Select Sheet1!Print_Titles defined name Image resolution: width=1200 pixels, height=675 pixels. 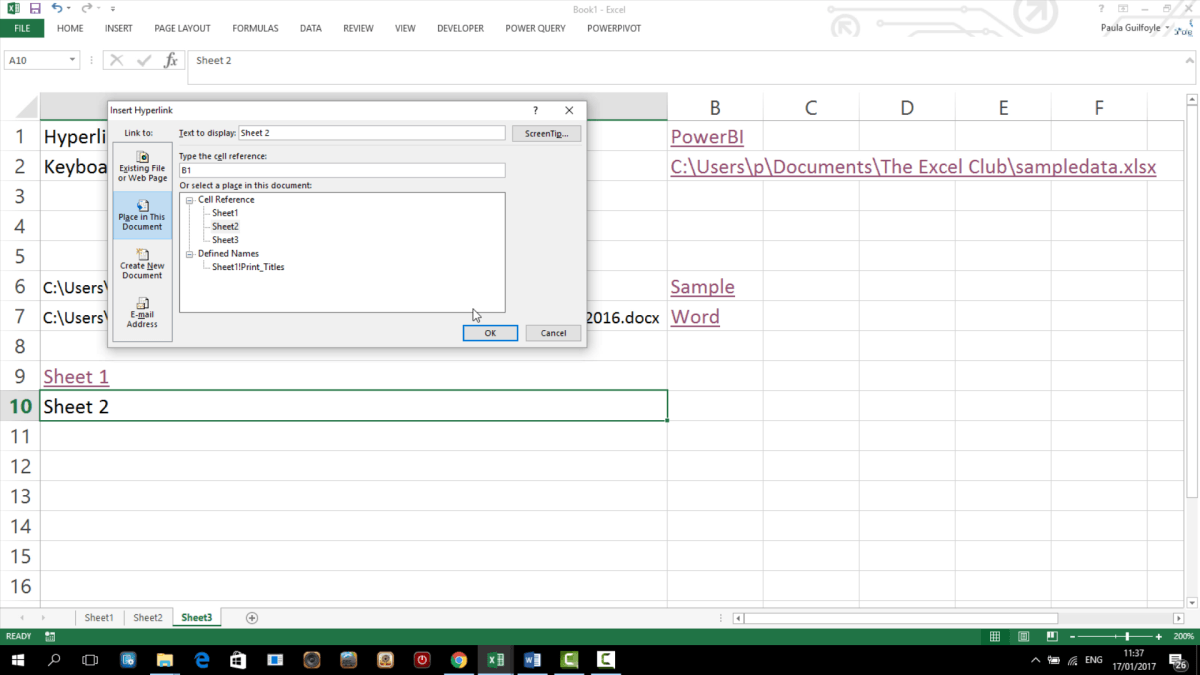pyautogui.click(x=248, y=267)
